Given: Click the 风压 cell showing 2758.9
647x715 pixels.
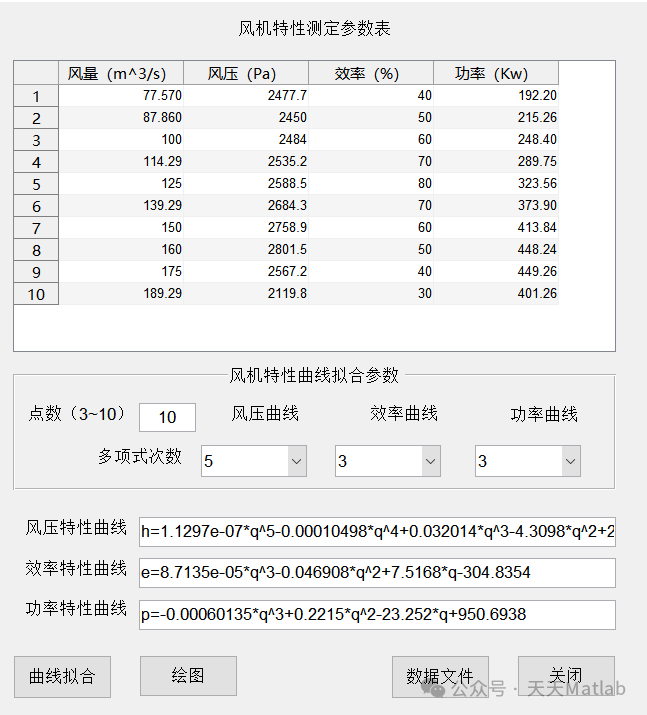Looking at the screenshot, I should tap(246, 228).
